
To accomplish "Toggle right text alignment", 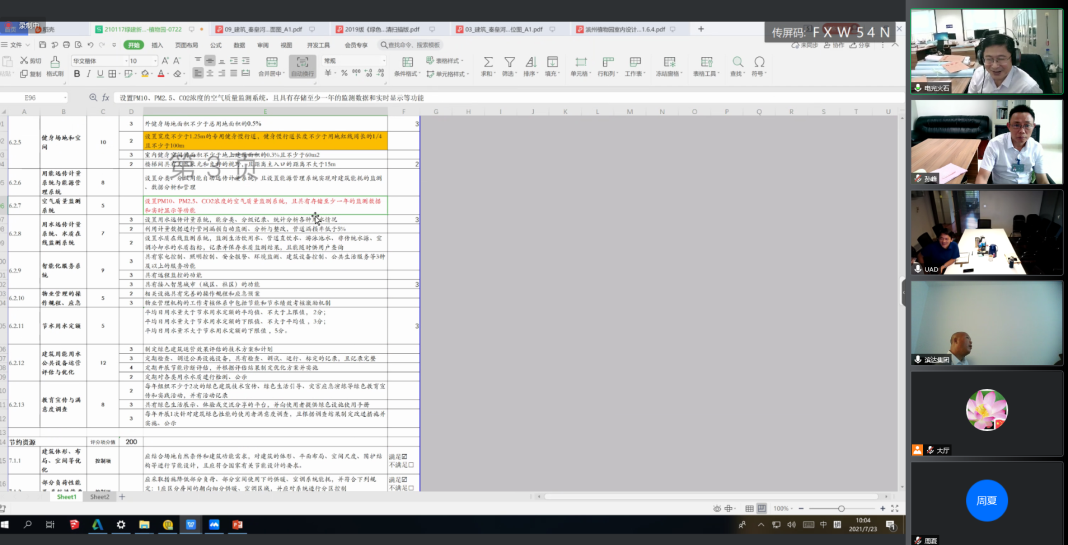I will (x=221, y=74).
